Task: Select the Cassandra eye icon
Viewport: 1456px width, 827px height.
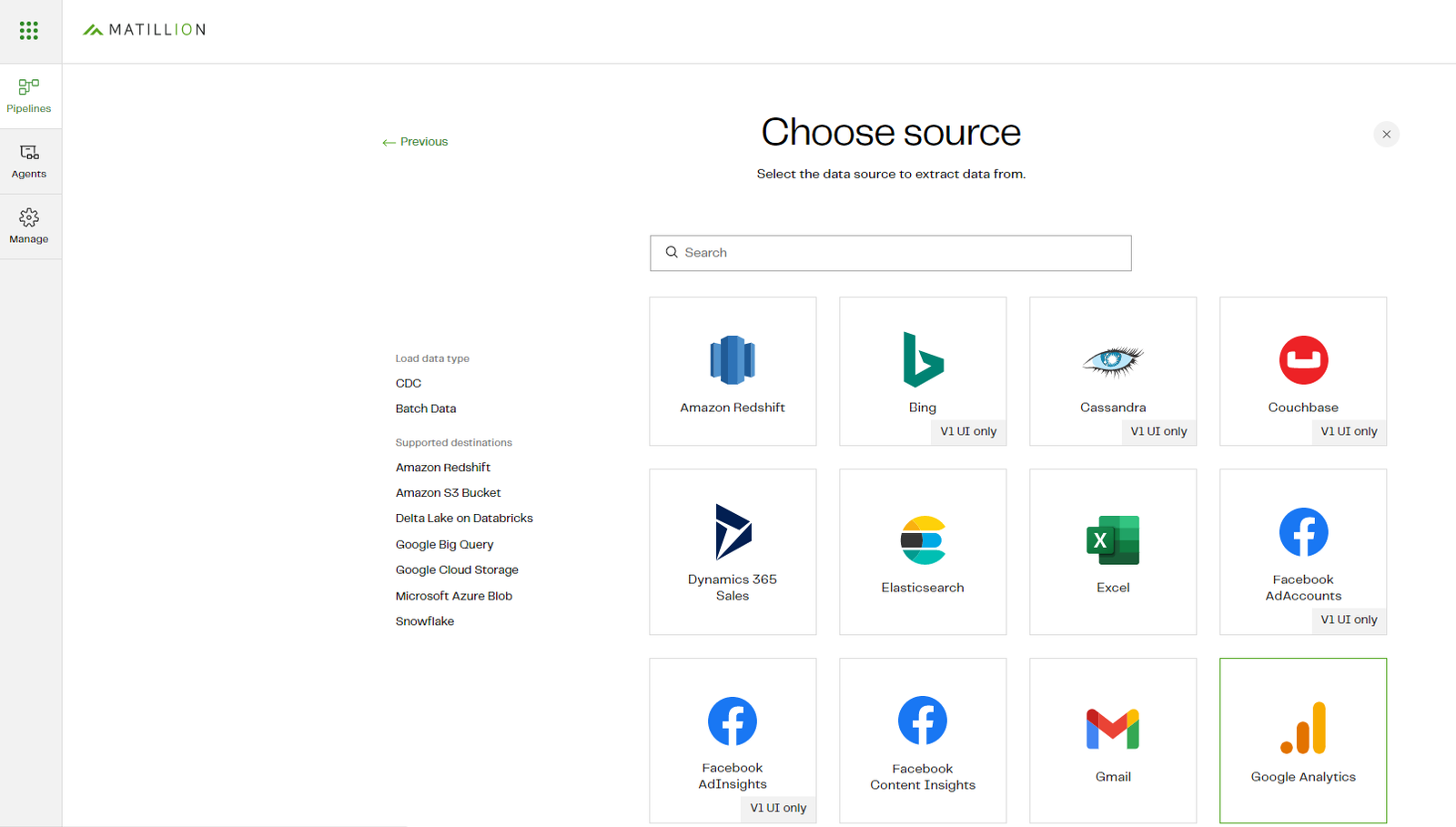Action: tap(1112, 360)
